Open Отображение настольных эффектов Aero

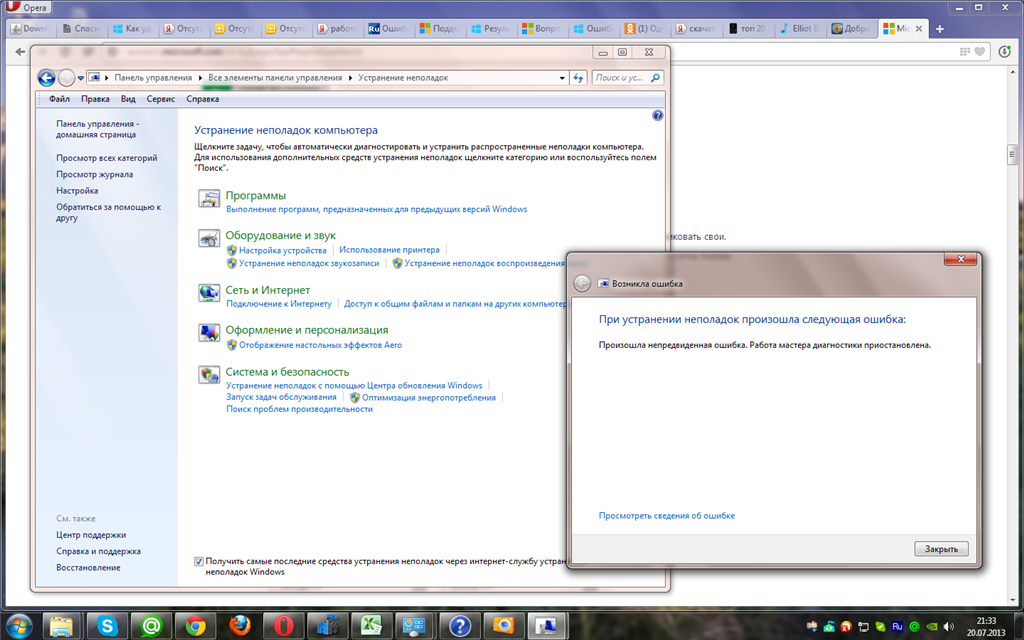click(x=320, y=345)
